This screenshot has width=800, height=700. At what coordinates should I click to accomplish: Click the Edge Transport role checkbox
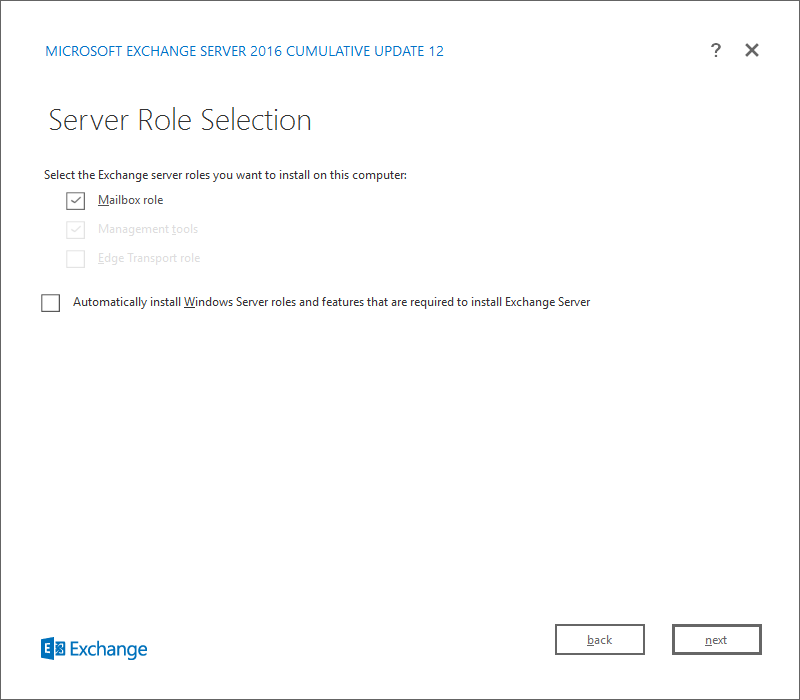tap(76, 259)
